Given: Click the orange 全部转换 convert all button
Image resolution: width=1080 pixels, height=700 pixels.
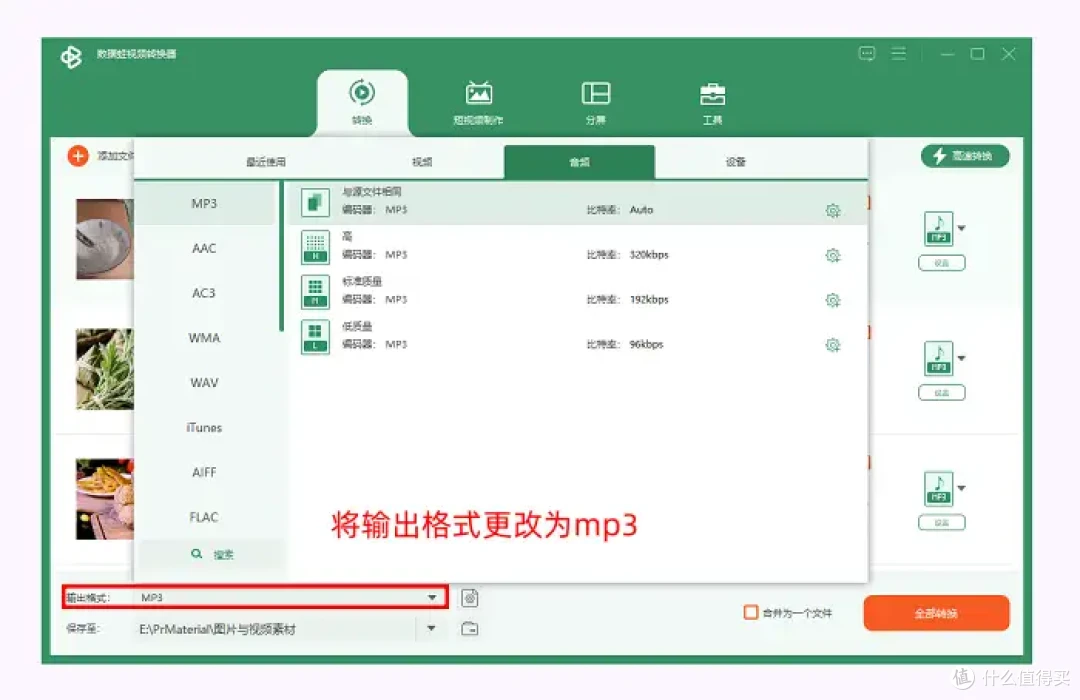Looking at the screenshot, I should (936, 612).
